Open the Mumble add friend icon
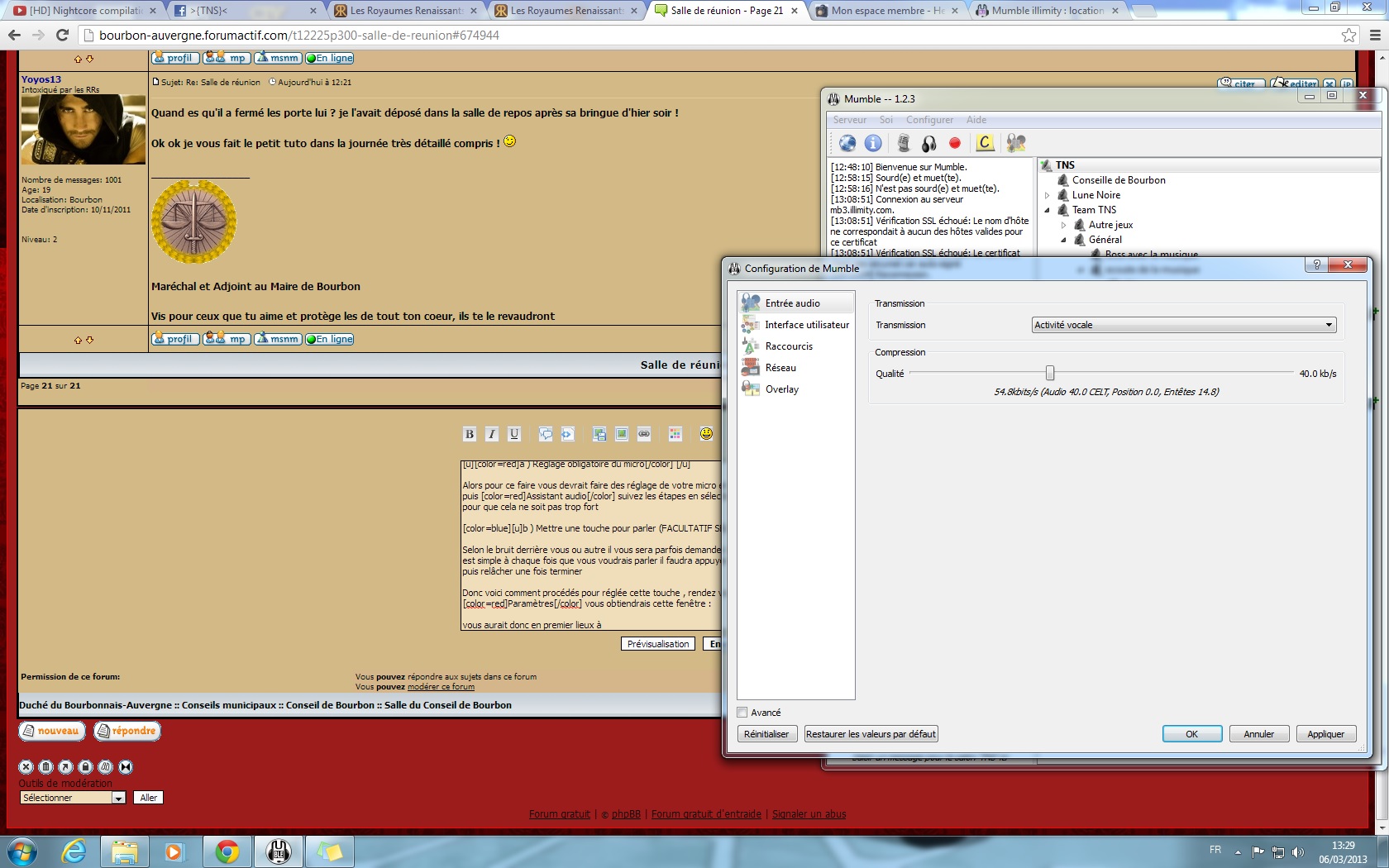This screenshot has width=1389, height=868. pos(1016,143)
